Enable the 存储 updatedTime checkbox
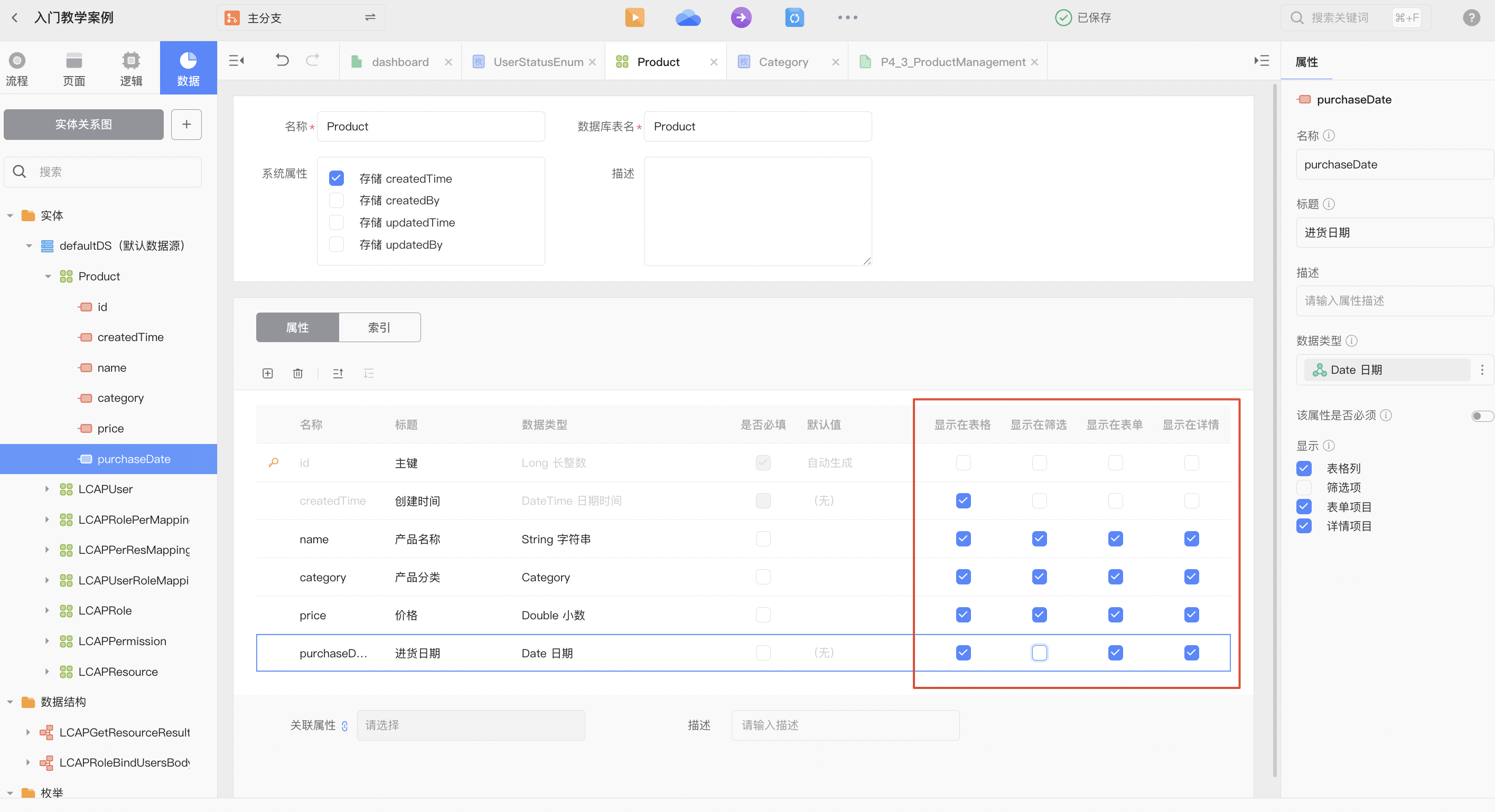The width and height of the screenshot is (1495, 812). coord(336,222)
